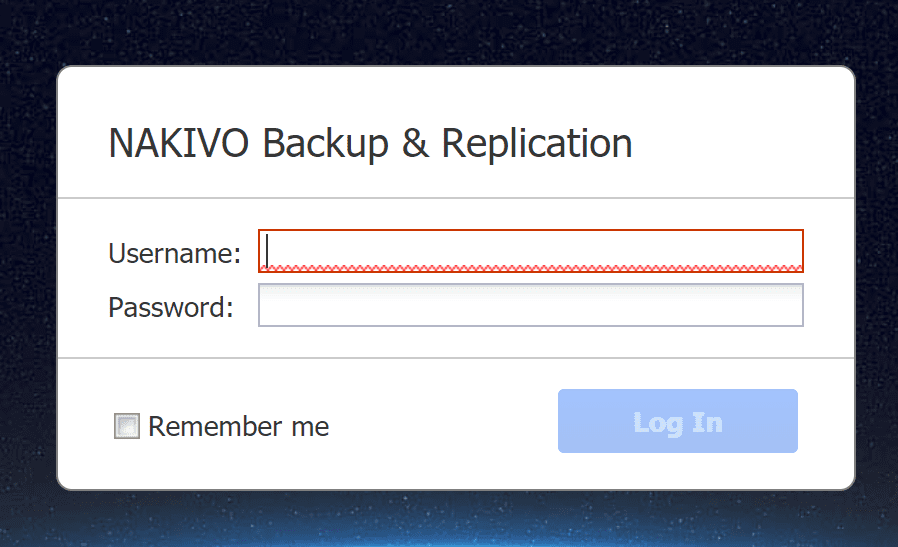Click the word "me" beside the checkbox
898x547 pixels.
click(x=310, y=427)
